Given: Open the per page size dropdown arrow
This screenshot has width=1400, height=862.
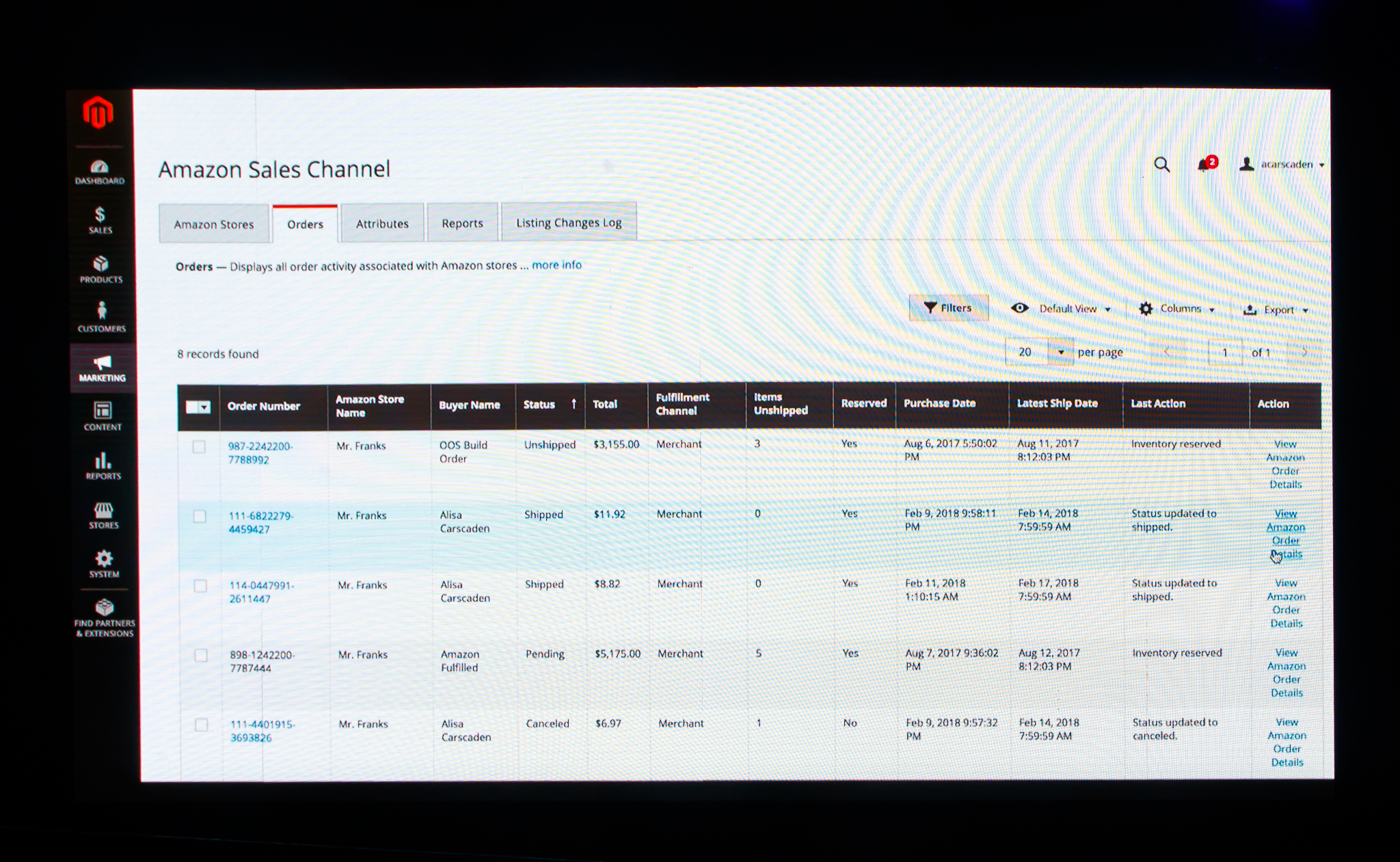Looking at the screenshot, I should coord(1061,352).
